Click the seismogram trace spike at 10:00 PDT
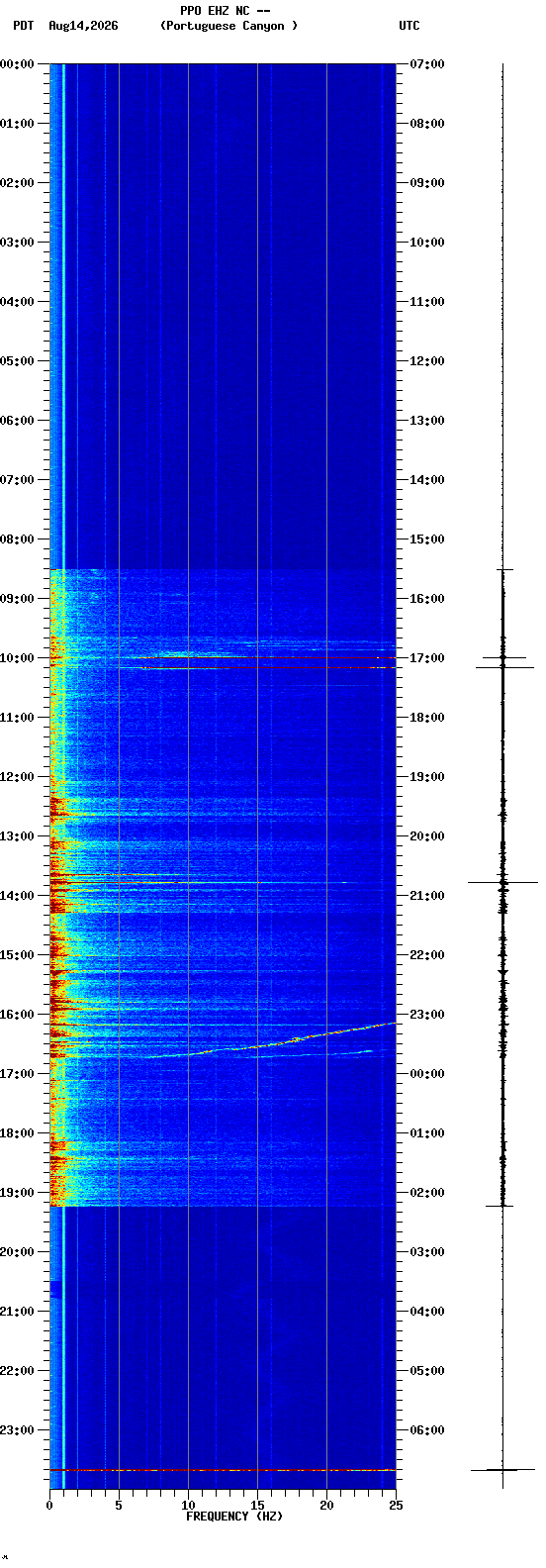Image resolution: width=546 pixels, height=1568 pixels. pos(503,657)
